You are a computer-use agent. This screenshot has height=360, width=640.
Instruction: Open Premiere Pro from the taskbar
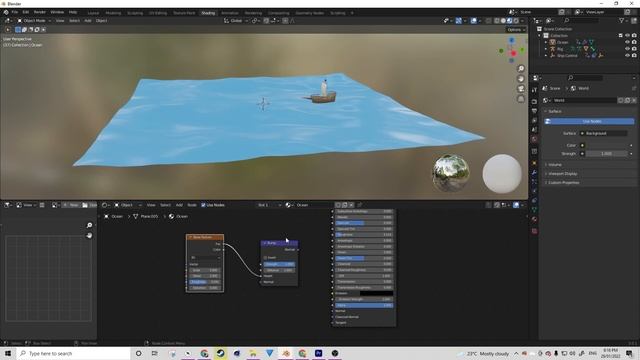point(318,353)
